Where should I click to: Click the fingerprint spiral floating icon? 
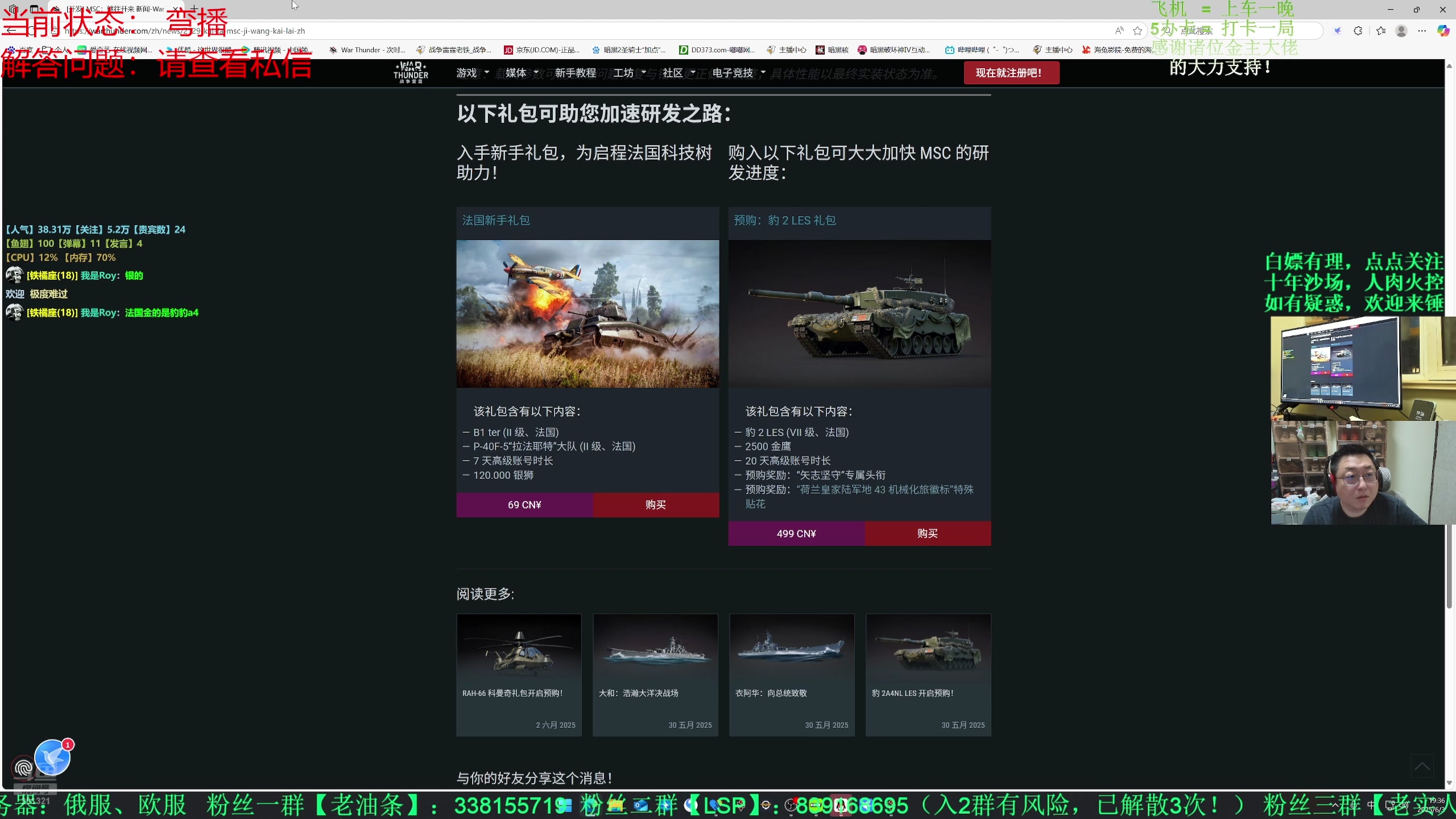(x=23, y=768)
